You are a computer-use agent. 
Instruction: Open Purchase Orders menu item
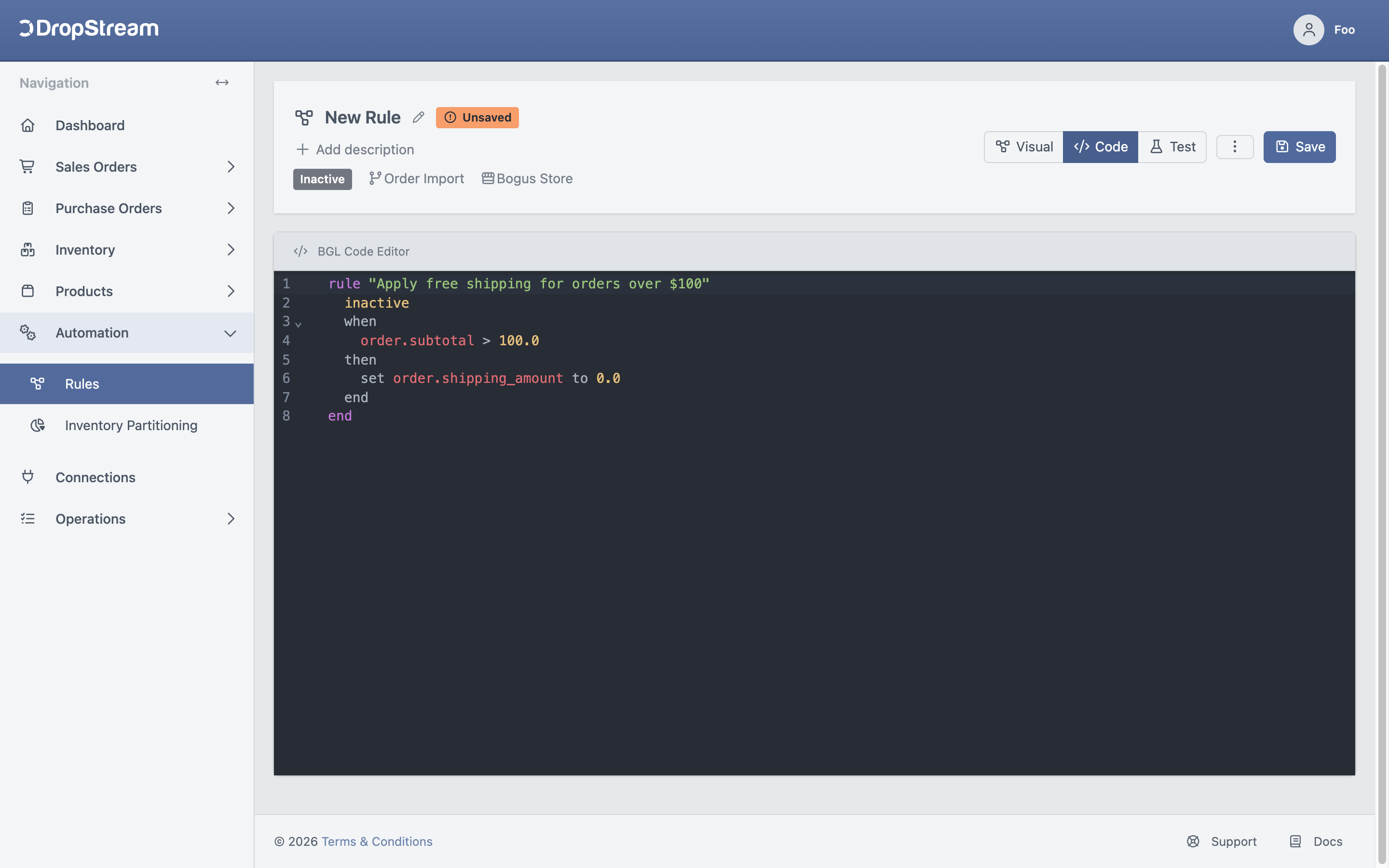109,208
